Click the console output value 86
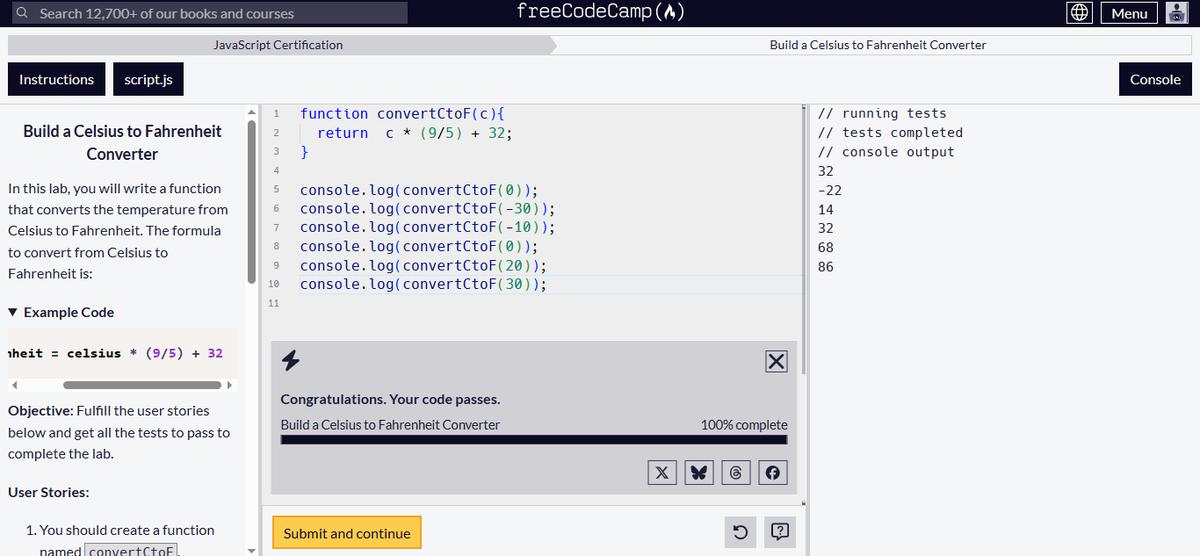This screenshot has width=1200, height=556. tap(826, 267)
